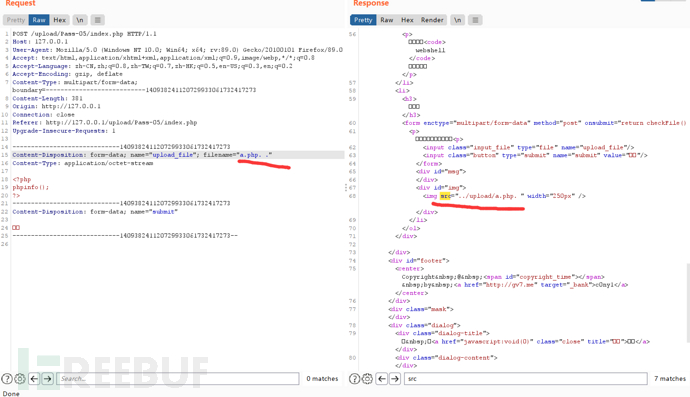This screenshot has width=690, height=397.
Task: Go to previous match in Request search
Action: pos(34,379)
